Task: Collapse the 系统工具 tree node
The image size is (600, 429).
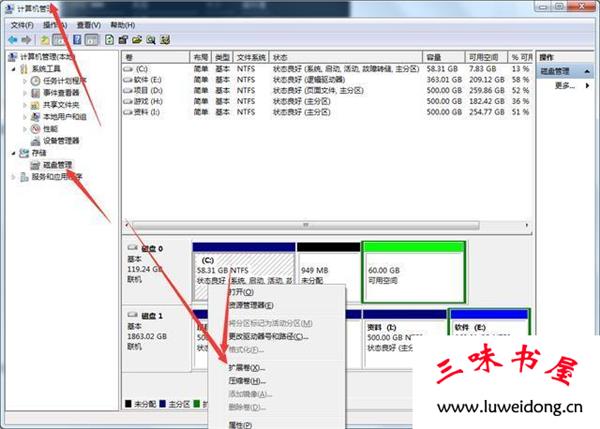Action: (13, 68)
